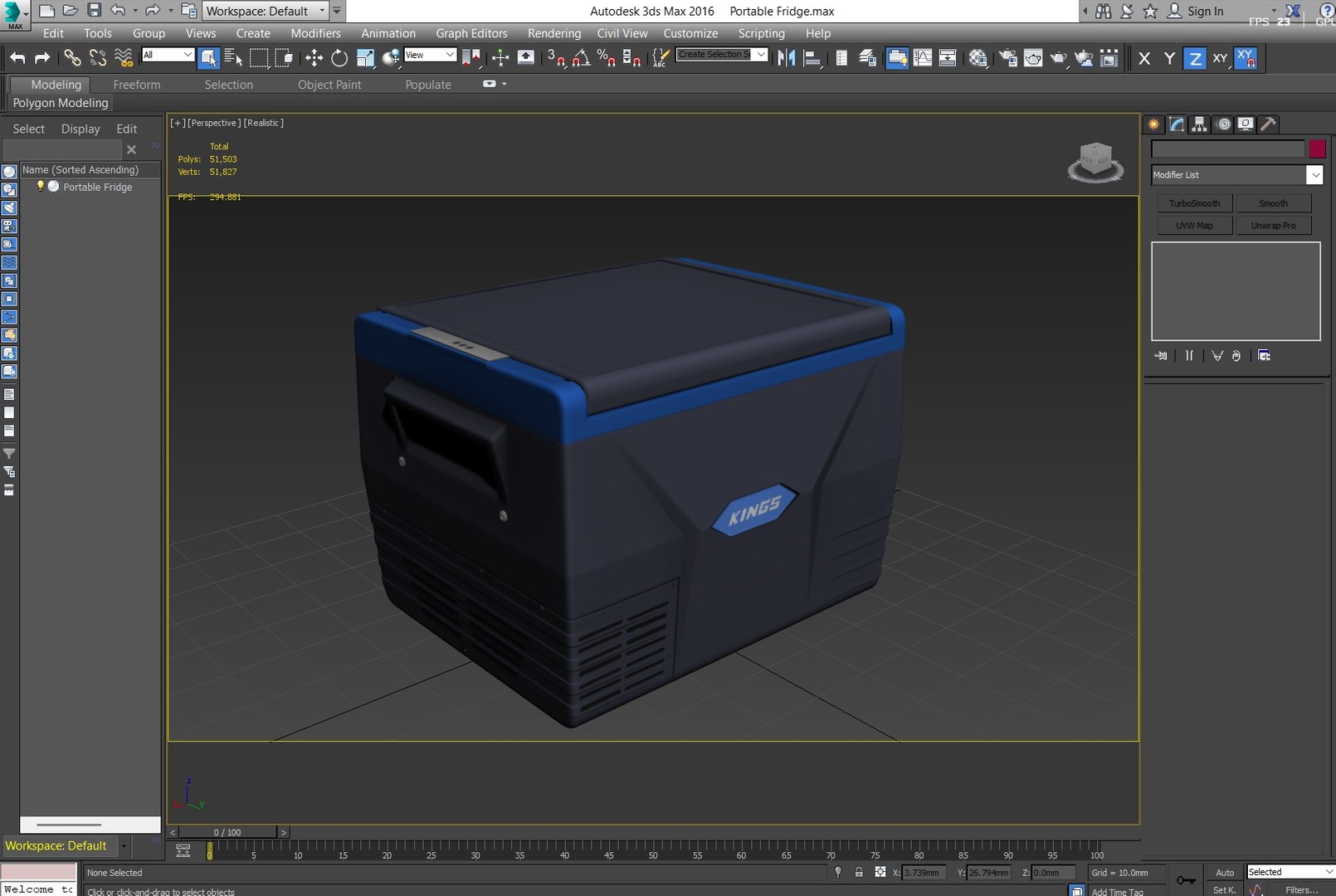The image size is (1336, 896).
Task: Toggle Auto Key button
Action: (1225, 872)
